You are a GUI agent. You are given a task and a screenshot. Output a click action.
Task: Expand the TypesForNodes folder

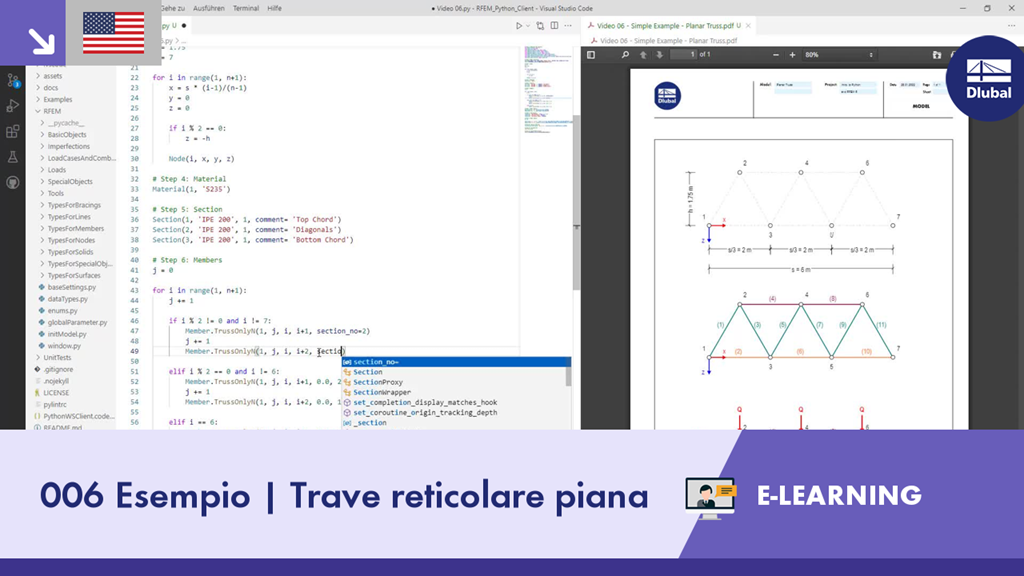pyautogui.click(x=71, y=240)
